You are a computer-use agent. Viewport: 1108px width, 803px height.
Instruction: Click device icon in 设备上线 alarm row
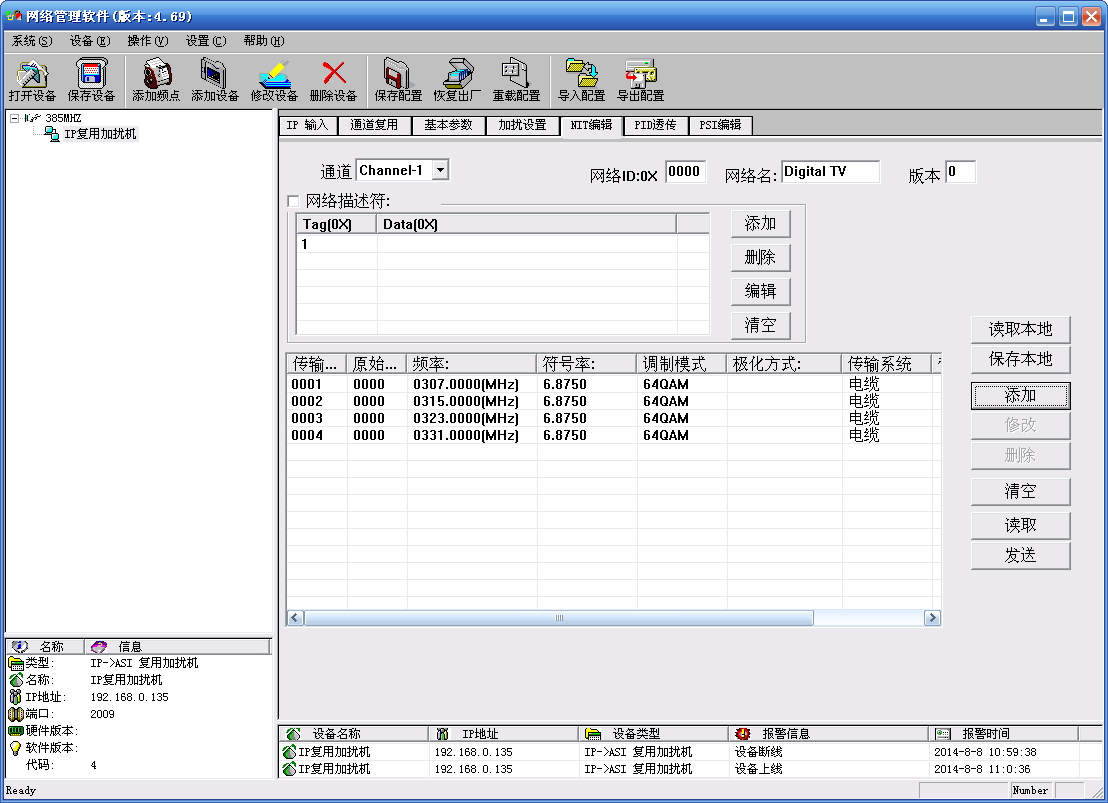click(289, 768)
